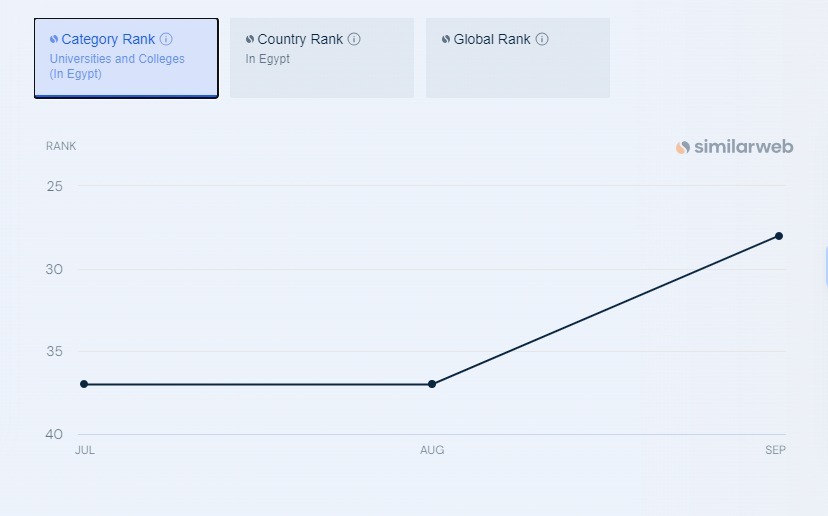The width and height of the screenshot is (828, 516).
Task: Click the RANK axis title
Action: coord(61,146)
